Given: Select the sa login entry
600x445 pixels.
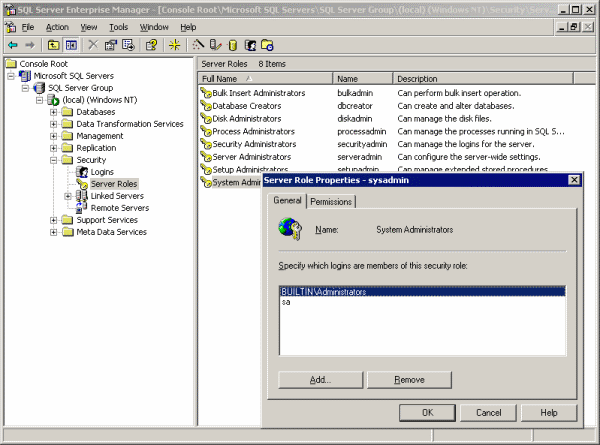Looking at the screenshot, I should click(422, 302).
